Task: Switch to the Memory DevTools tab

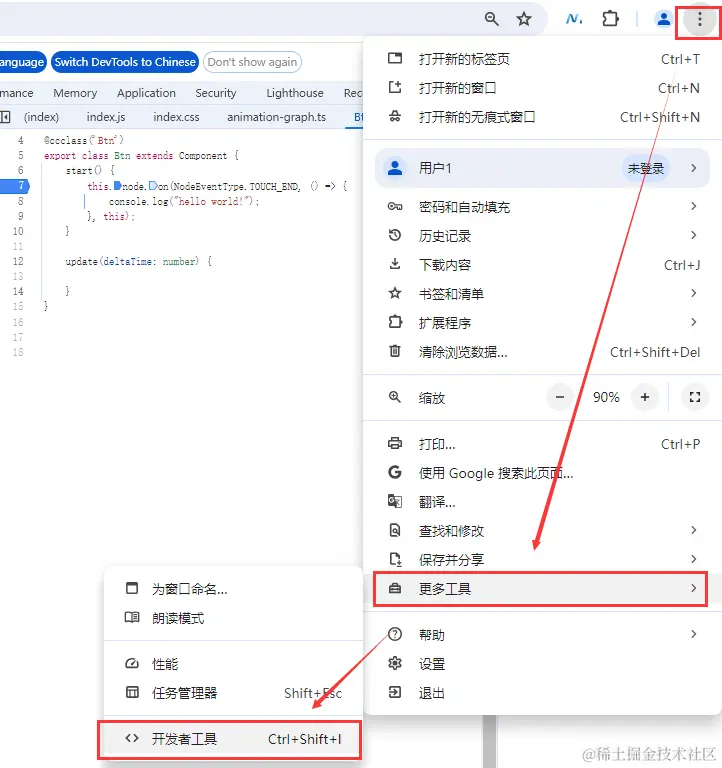Action: (75, 93)
